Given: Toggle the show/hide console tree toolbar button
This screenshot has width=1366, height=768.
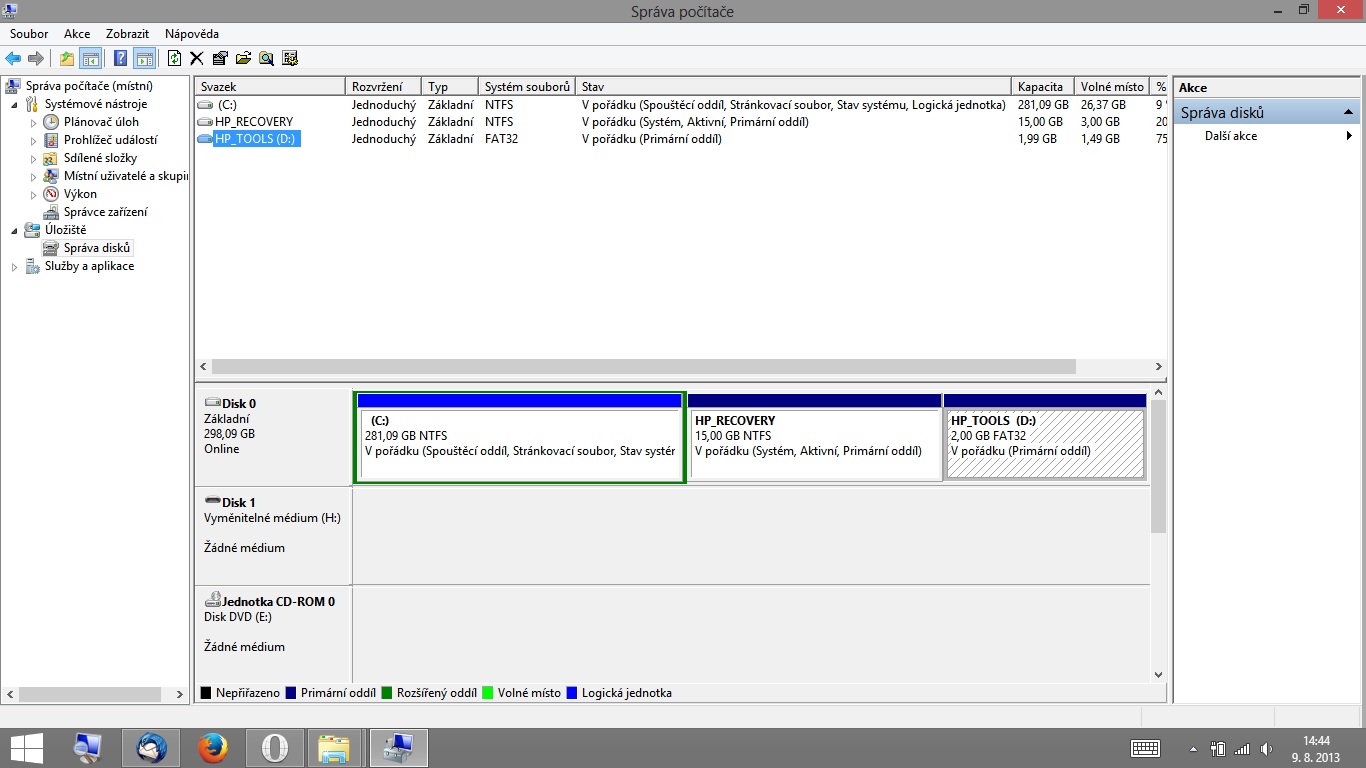Looking at the screenshot, I should pyautogui.click(x=90, y=58).
